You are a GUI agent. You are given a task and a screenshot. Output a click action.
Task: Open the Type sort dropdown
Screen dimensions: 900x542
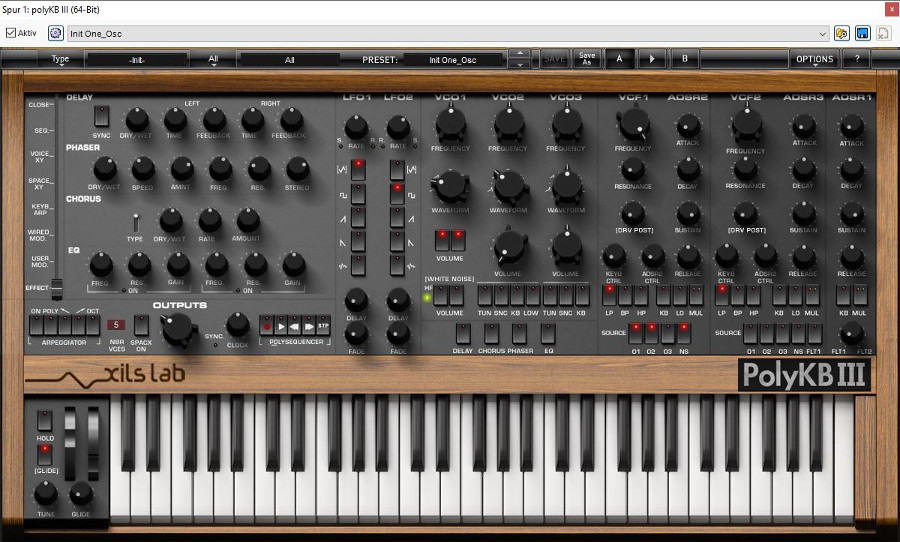point(60,59)
